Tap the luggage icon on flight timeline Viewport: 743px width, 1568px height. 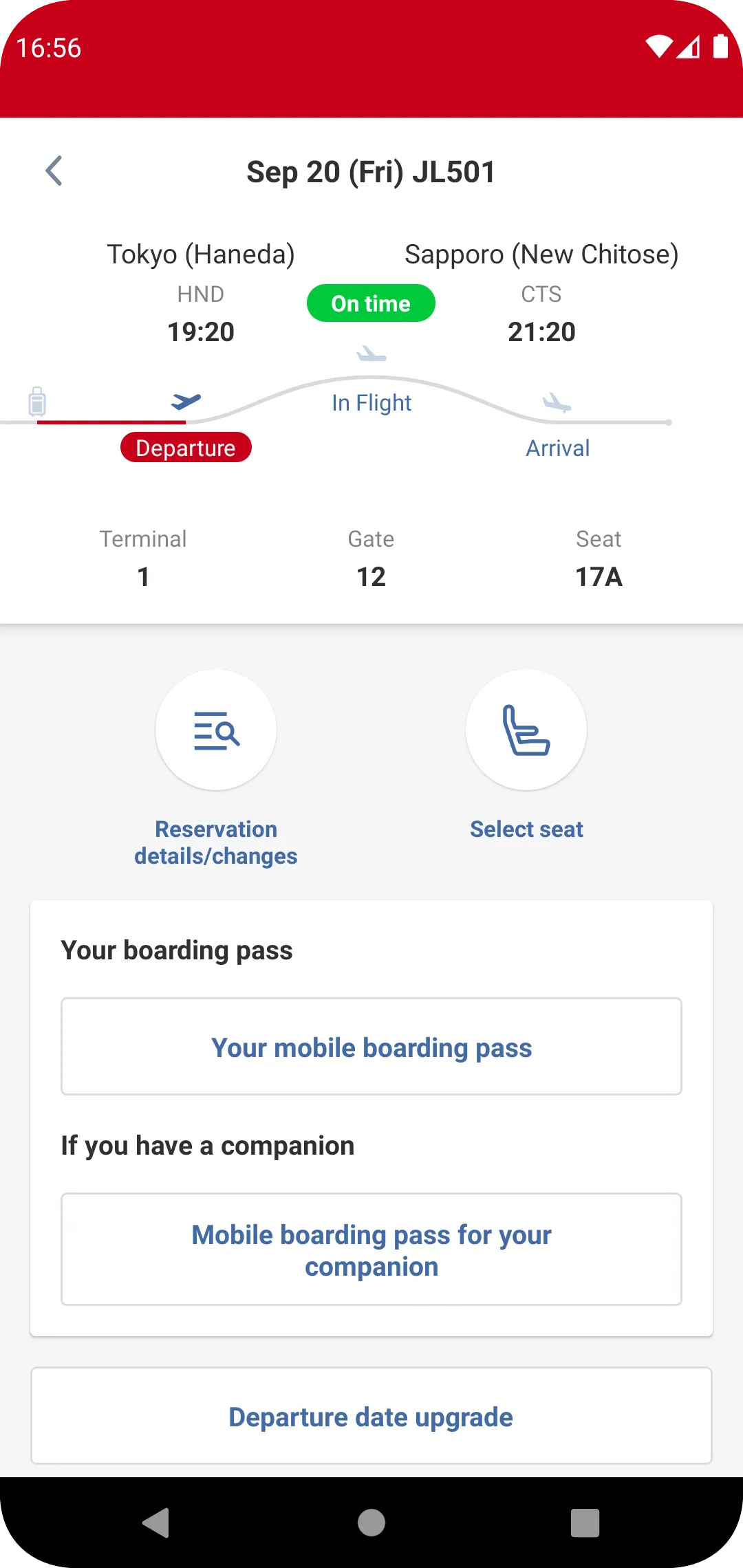[37, 401]
